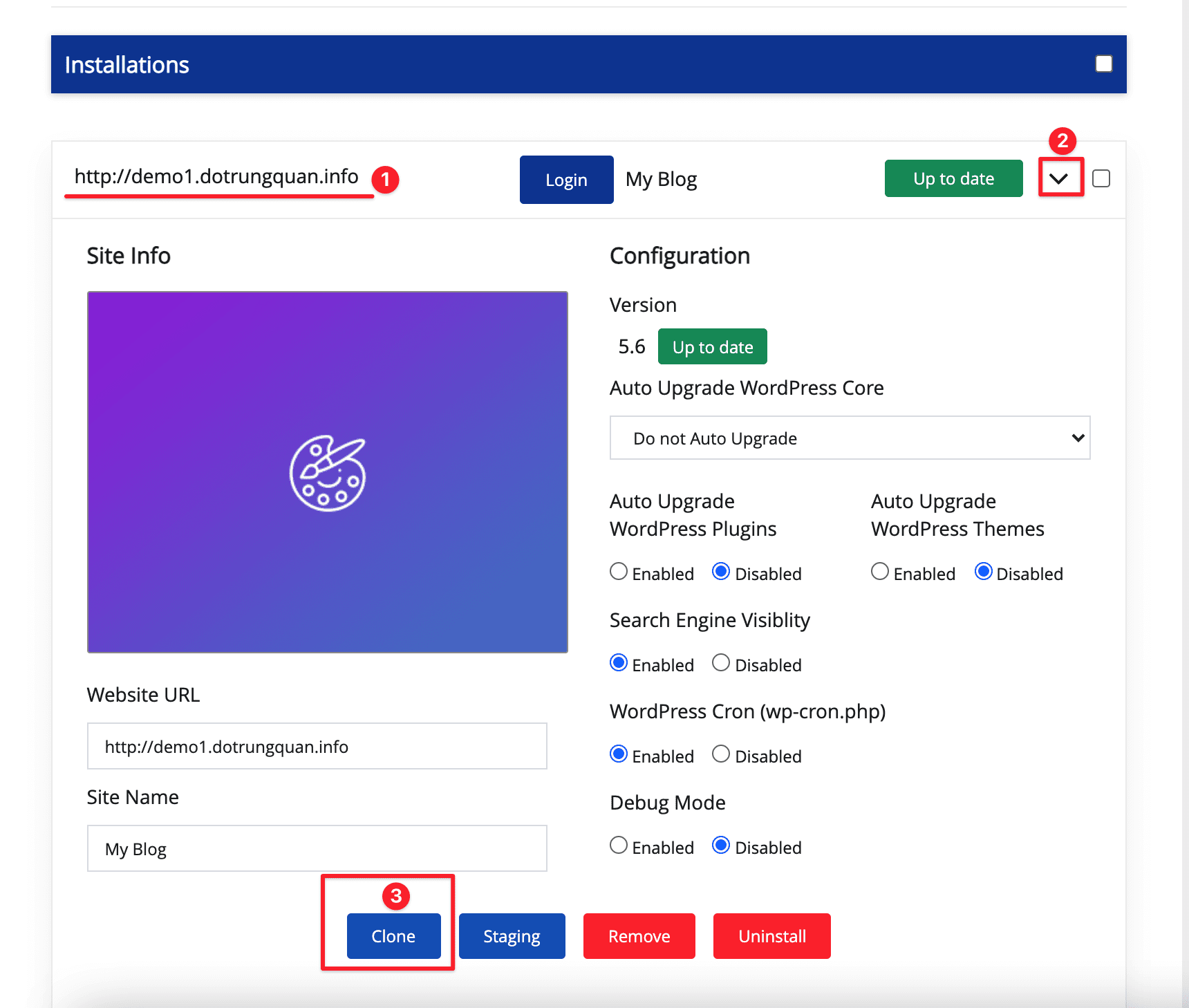This screenshot has width=1189, height=1008.
Task: Select the demo1 installation checkbox
Action: pyautogui.click(x=1101, y=179)
